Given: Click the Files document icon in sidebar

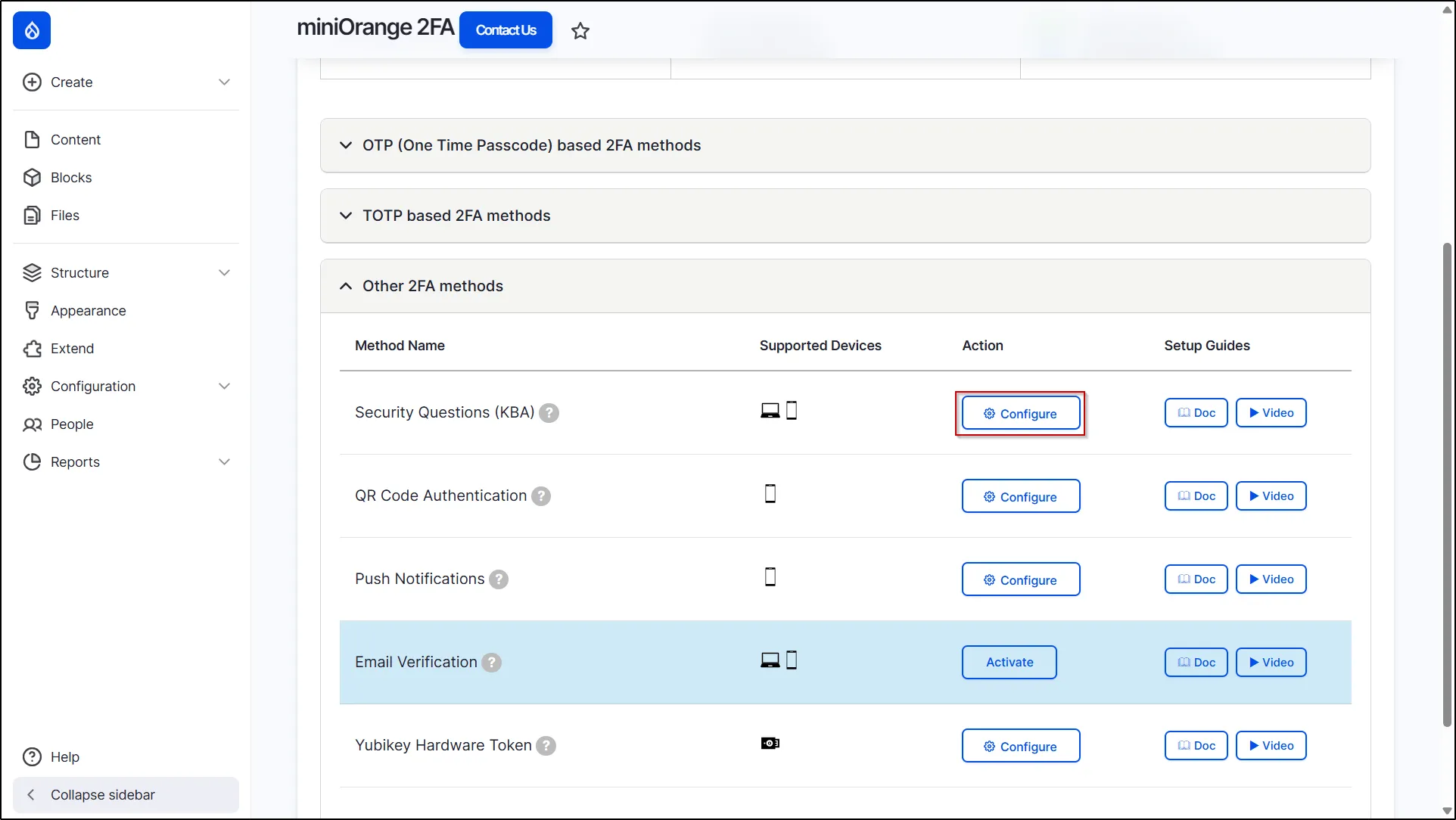Looking at the screenshot, I should pyautogui.click(x=32, y=215).
